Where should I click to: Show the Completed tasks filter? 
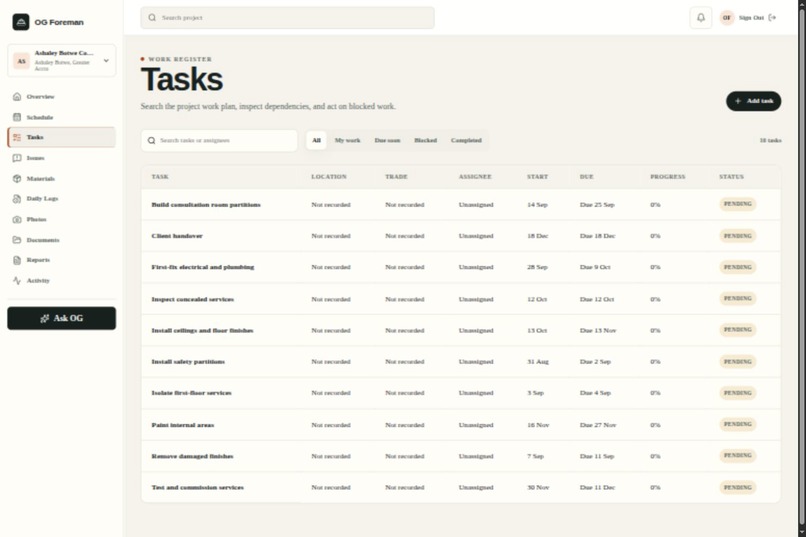[x=466, y=140]
